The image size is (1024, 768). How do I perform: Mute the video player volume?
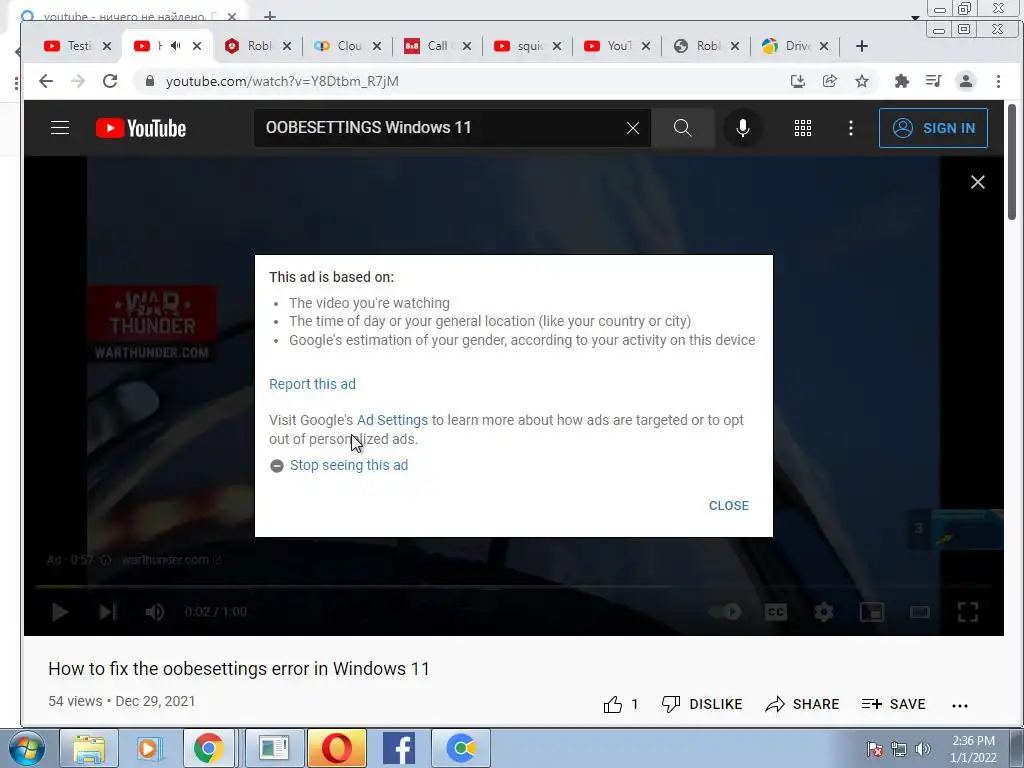pyautogui.click(x=155, y=612)
